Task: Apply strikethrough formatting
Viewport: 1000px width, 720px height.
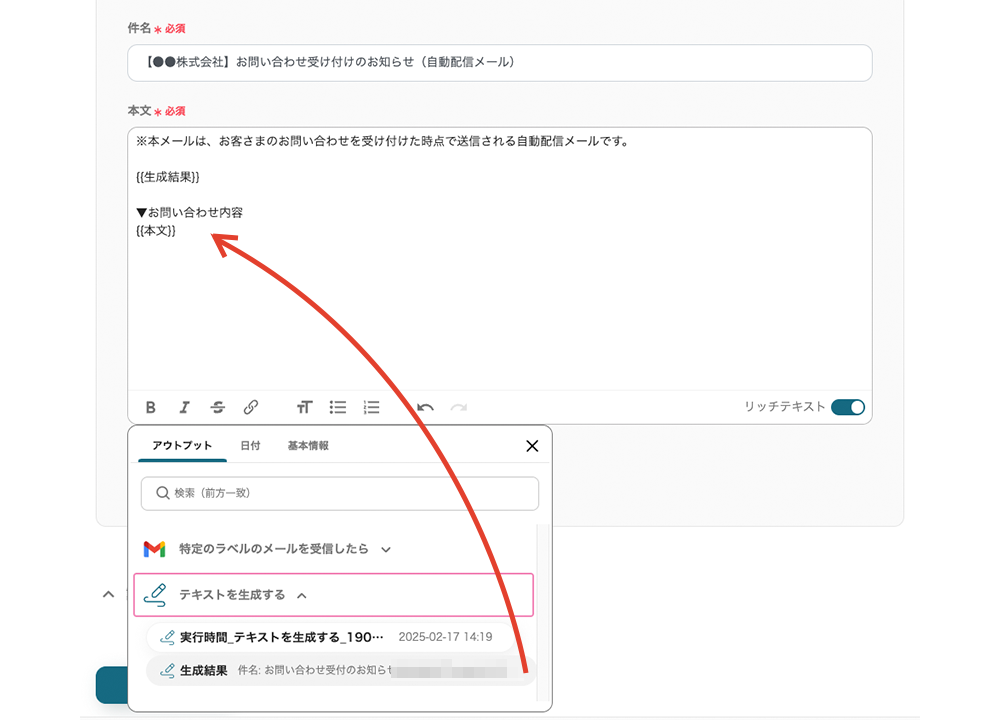Action: (217, 407)
